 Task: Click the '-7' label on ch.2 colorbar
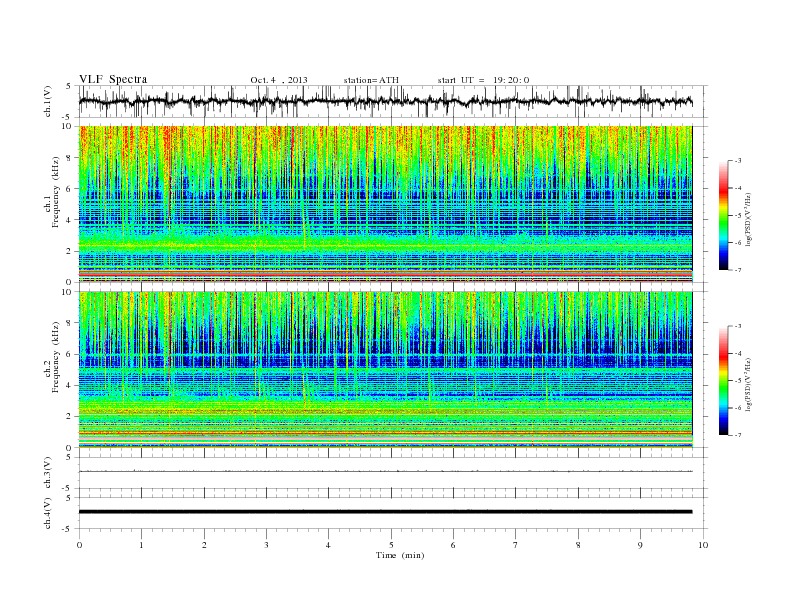[737, 435]
